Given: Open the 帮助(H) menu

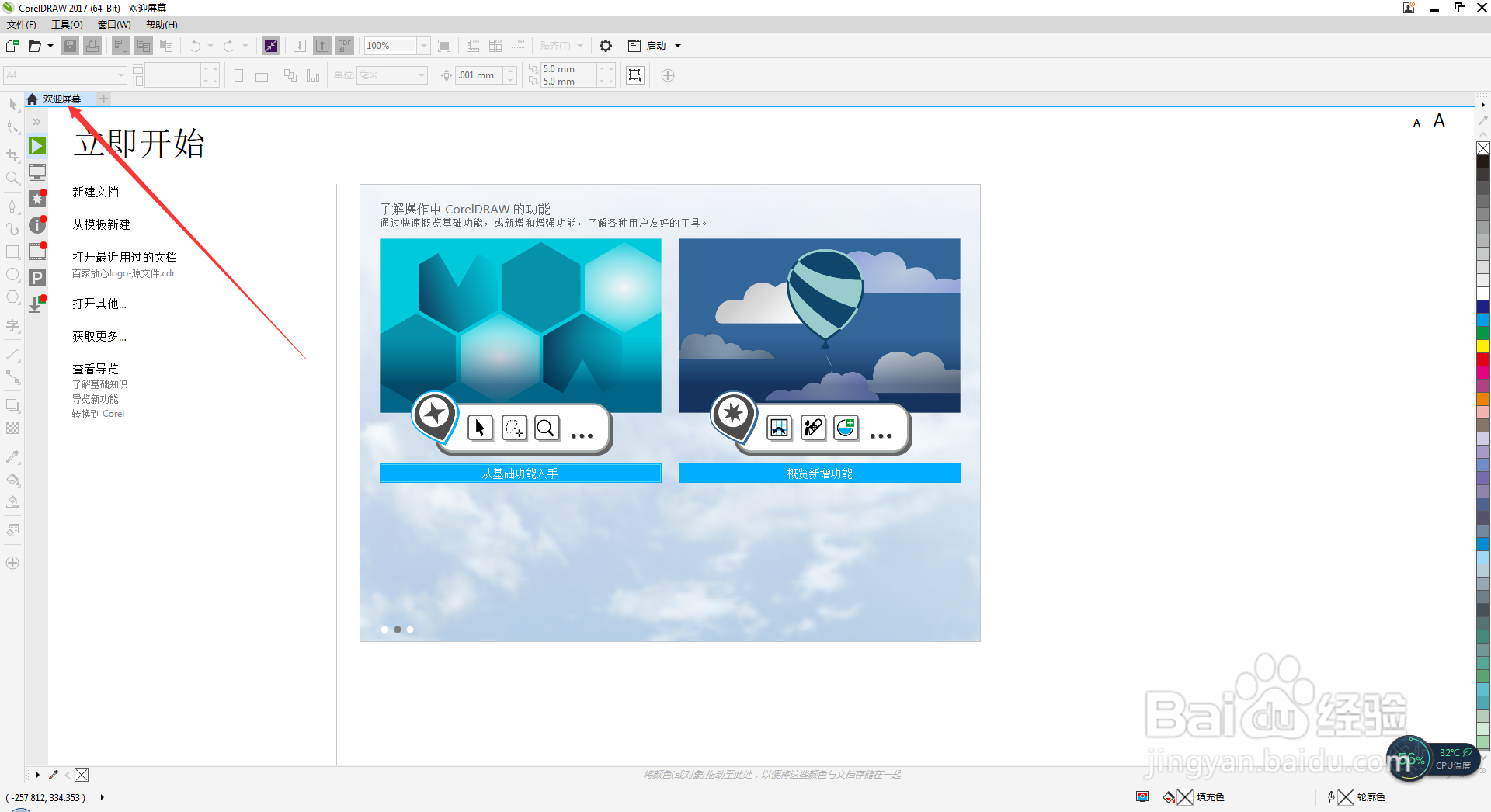Looking at the screenshot, I should (x=162, y=25).
